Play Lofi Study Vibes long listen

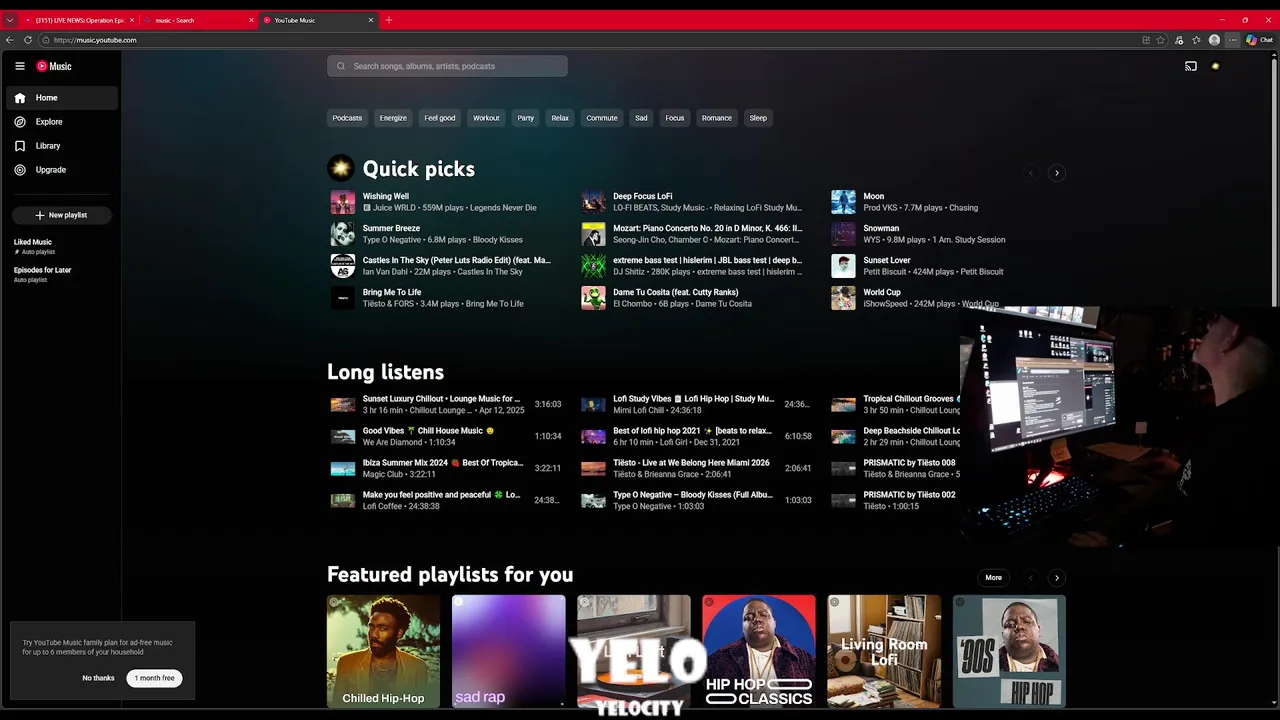tap(594, 405)
